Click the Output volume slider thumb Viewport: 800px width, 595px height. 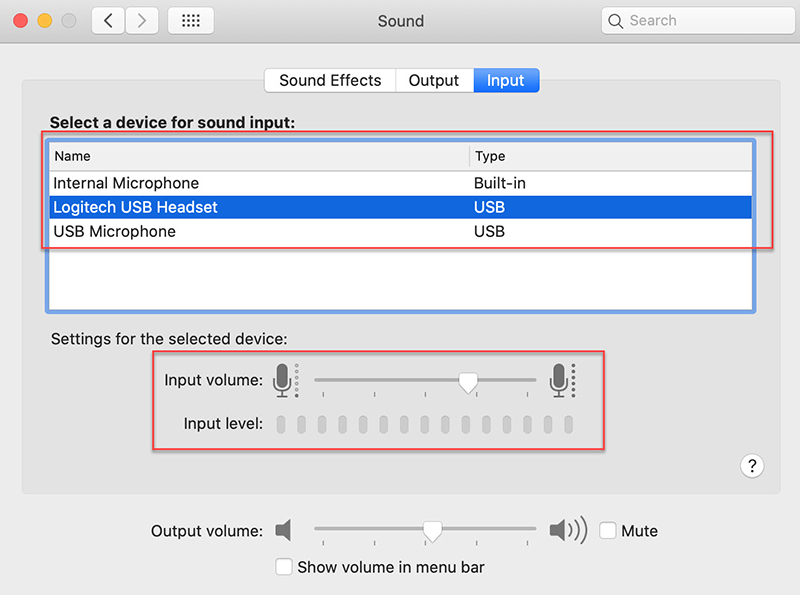[x=432, y=531]
